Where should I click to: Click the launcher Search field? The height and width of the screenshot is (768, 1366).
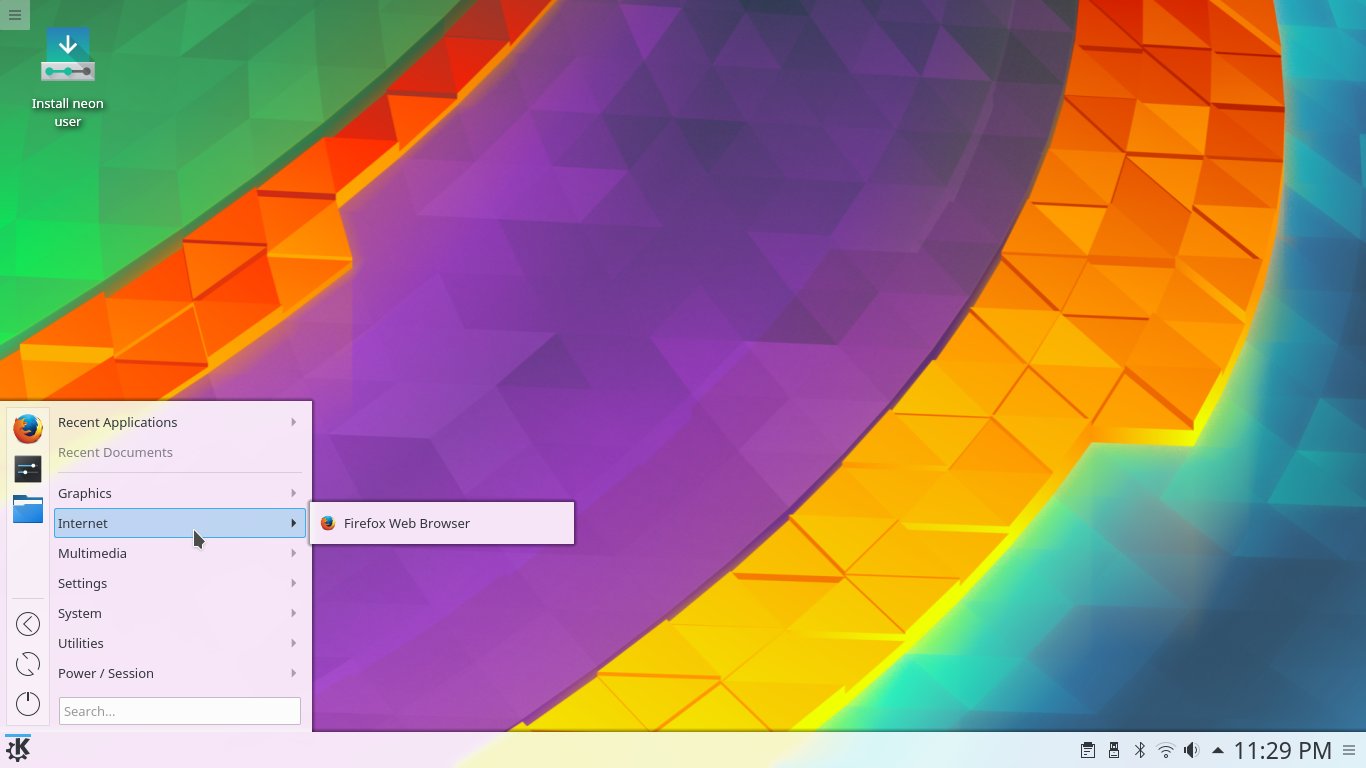coord(180,711)
